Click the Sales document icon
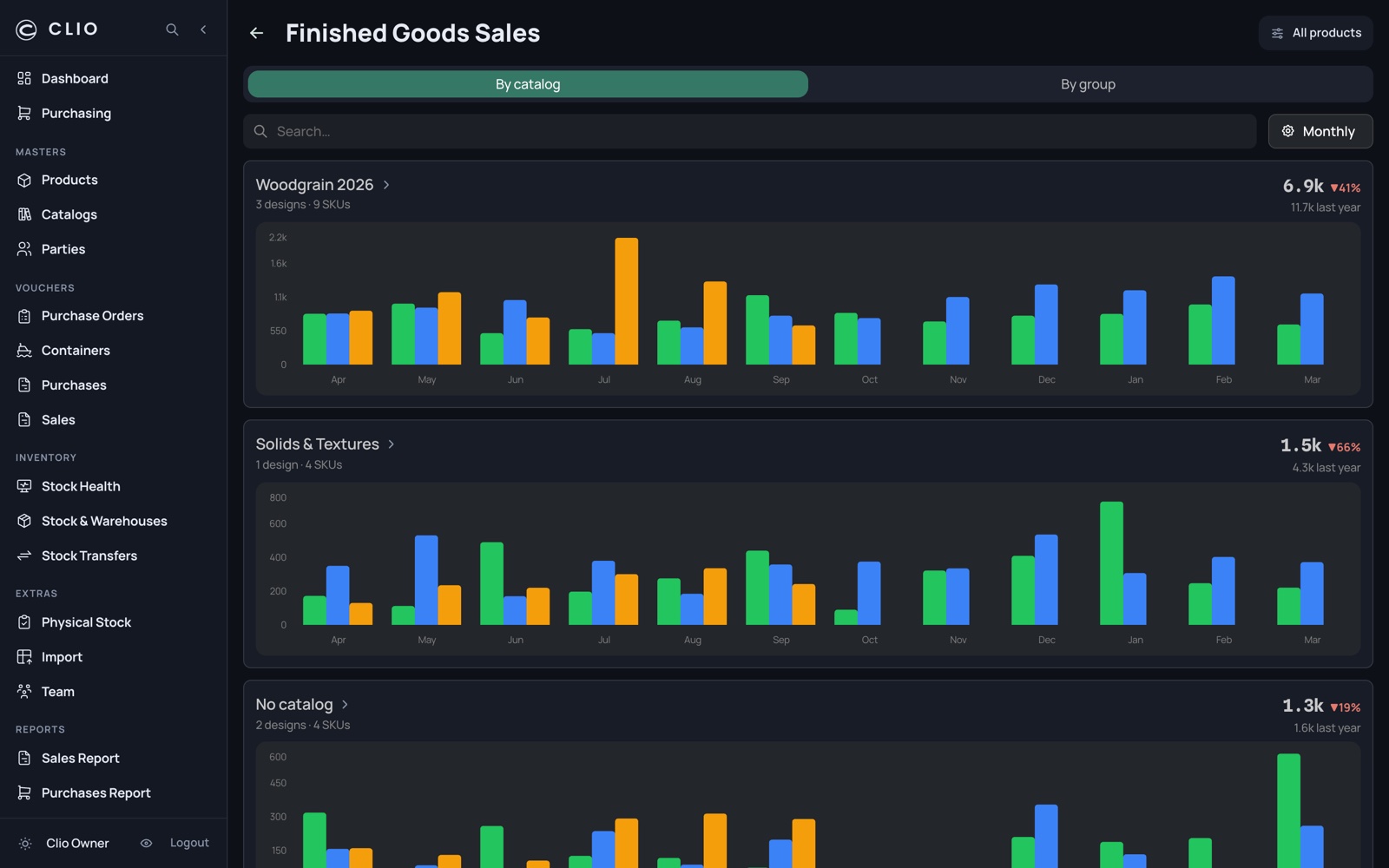Screen dimensions: 1389x868 coord(24,420)
